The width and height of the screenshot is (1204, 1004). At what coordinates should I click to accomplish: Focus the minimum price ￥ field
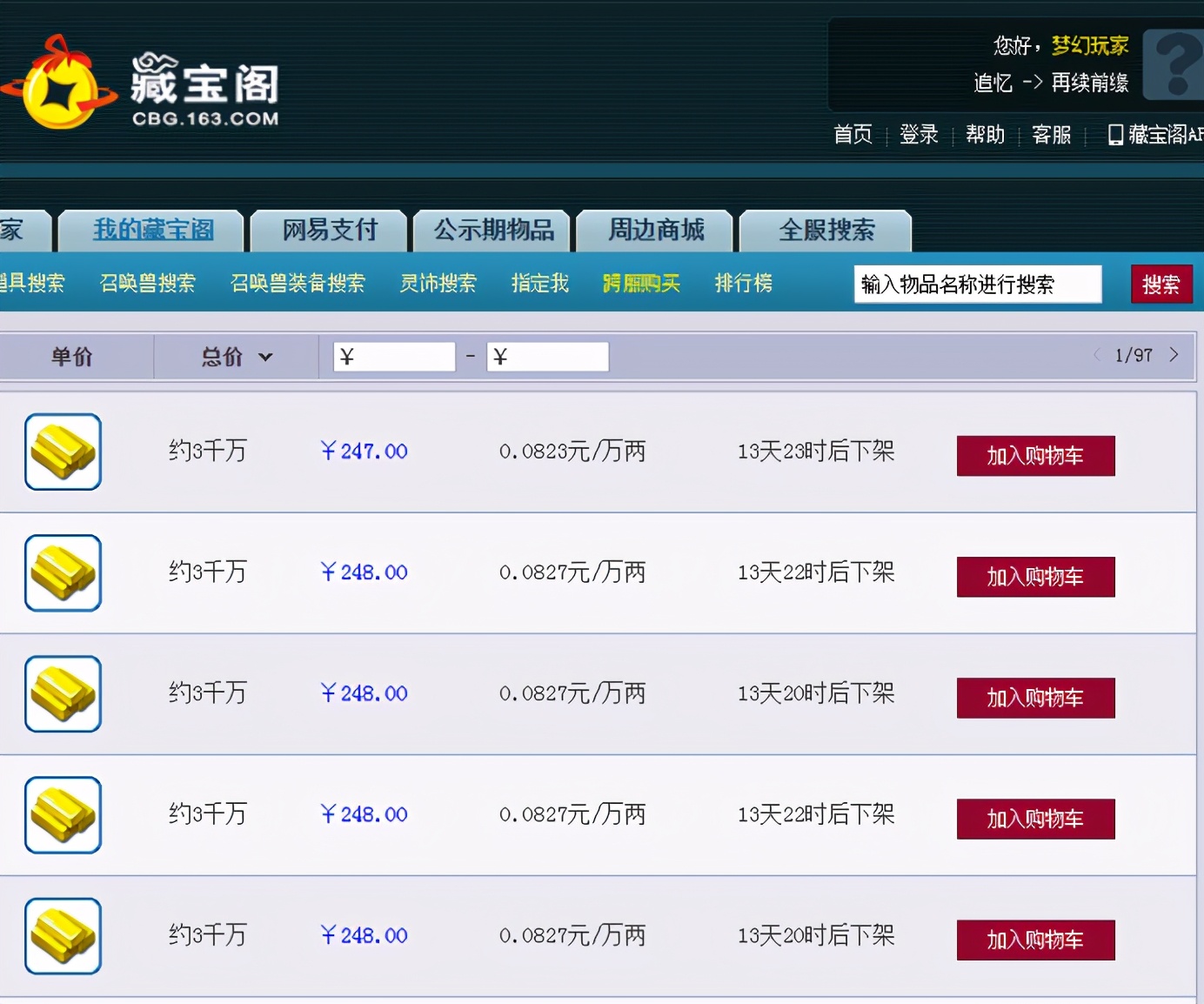394,357
